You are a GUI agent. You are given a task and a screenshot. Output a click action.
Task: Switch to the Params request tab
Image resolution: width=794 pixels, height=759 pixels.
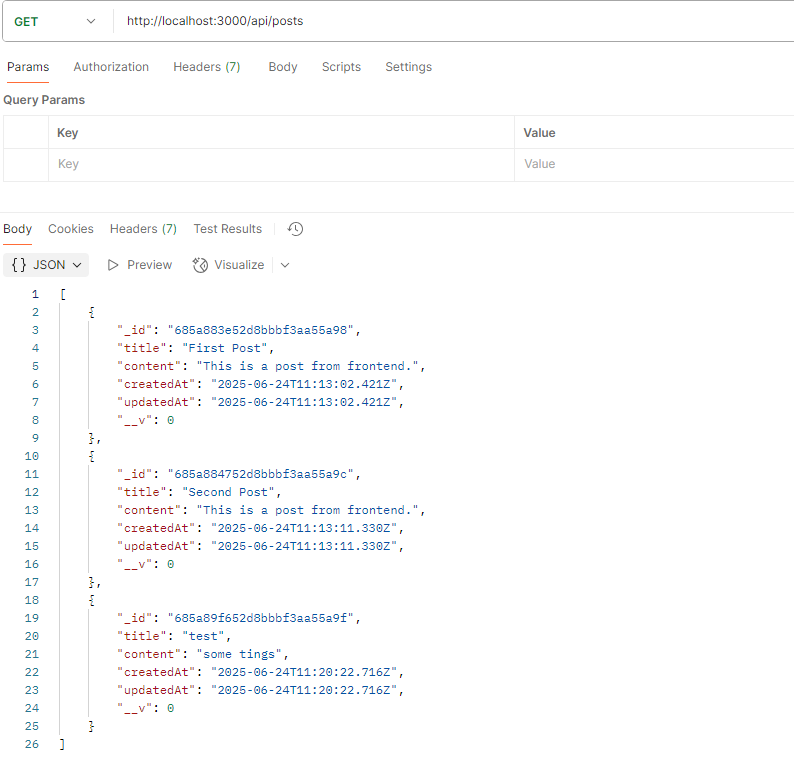point(28,67)
